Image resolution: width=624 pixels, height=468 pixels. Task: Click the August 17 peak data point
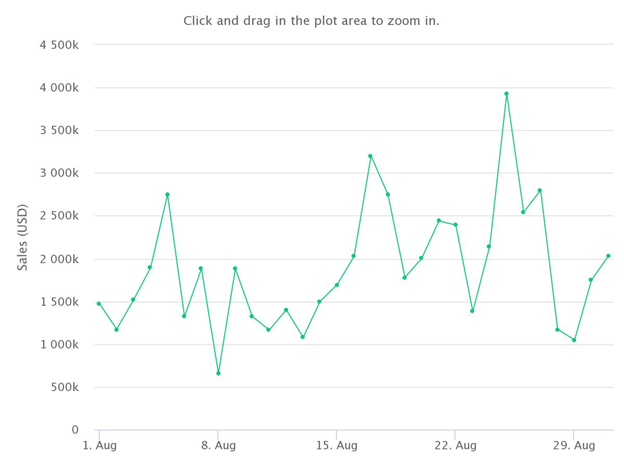click(370, 156)
